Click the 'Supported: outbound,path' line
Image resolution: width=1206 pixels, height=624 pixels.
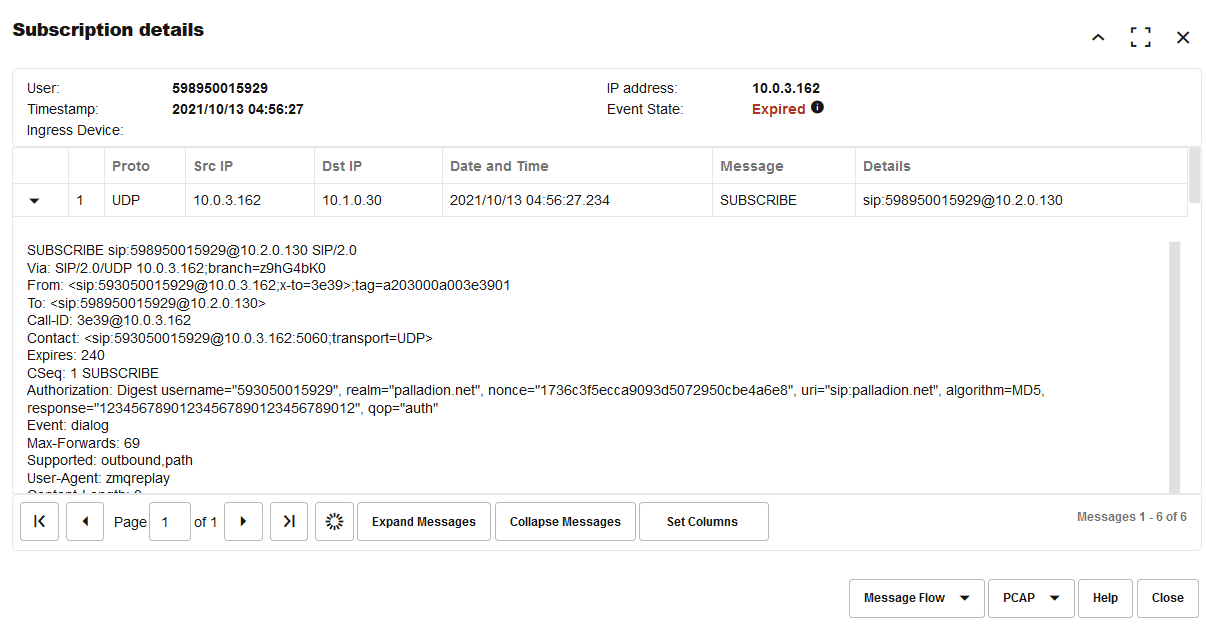(110, 460)
